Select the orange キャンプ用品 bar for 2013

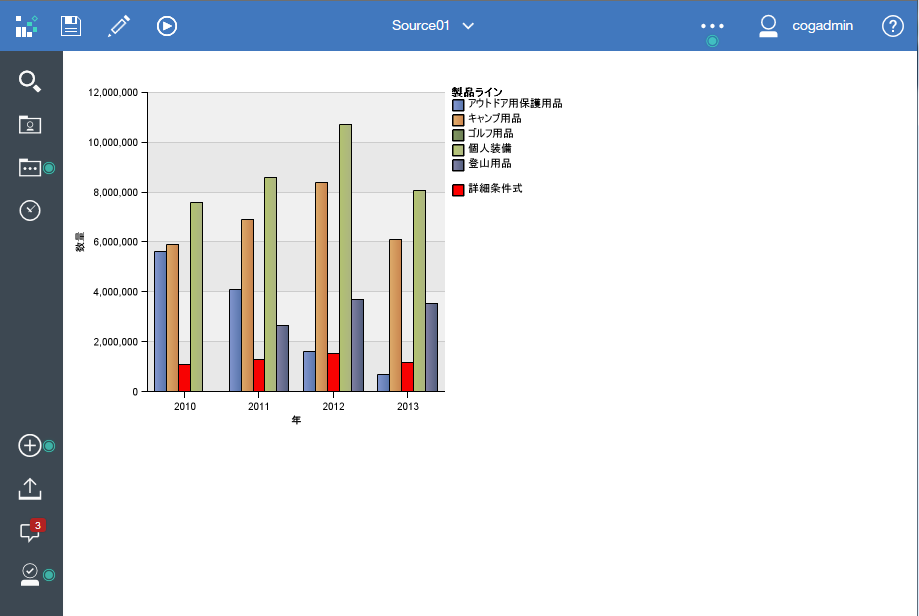(x=396, y=315)
